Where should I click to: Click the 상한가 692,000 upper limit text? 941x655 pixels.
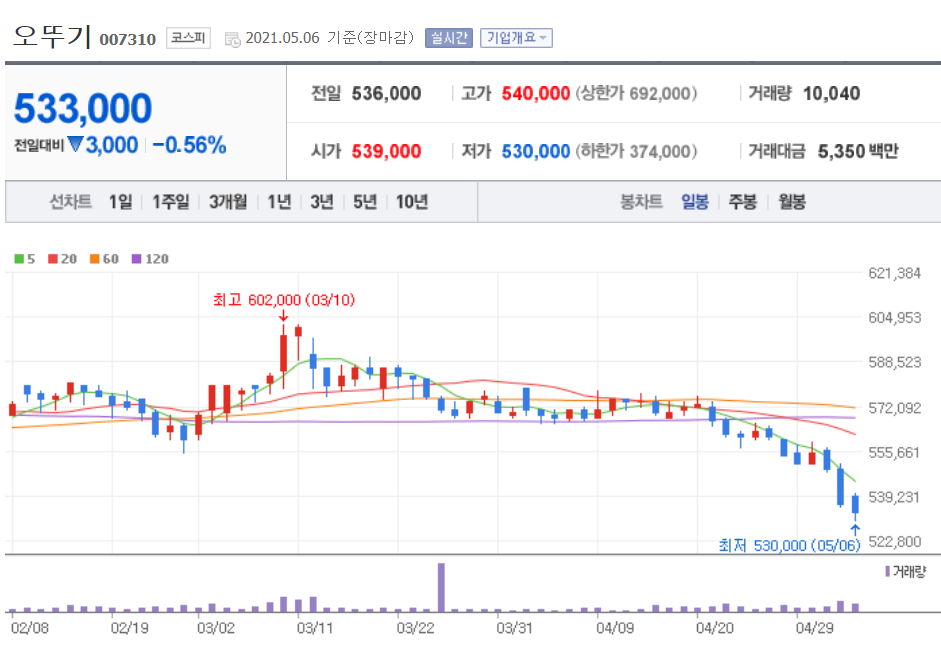636,94
